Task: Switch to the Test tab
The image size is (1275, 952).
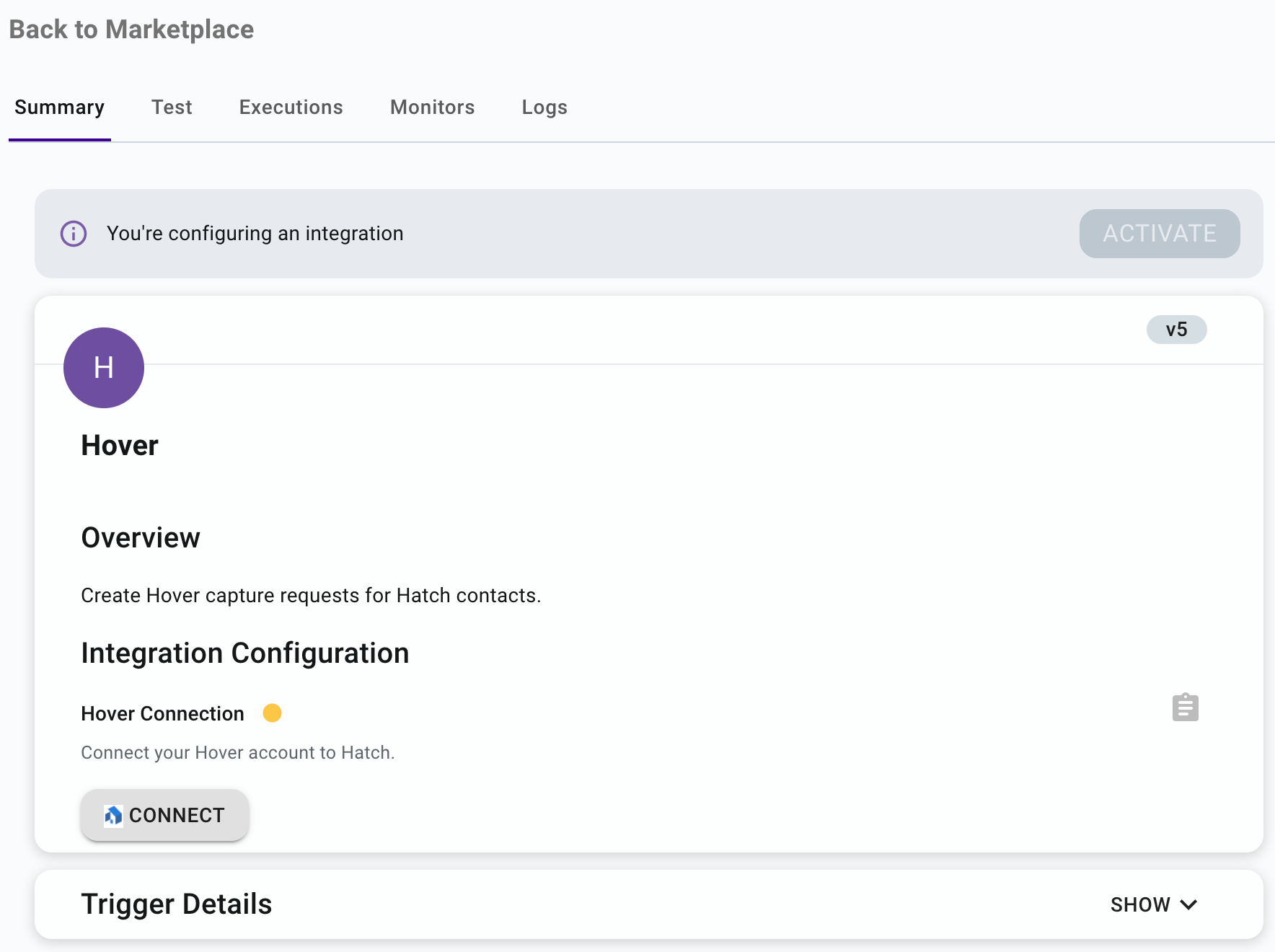Action: (172, 107)
